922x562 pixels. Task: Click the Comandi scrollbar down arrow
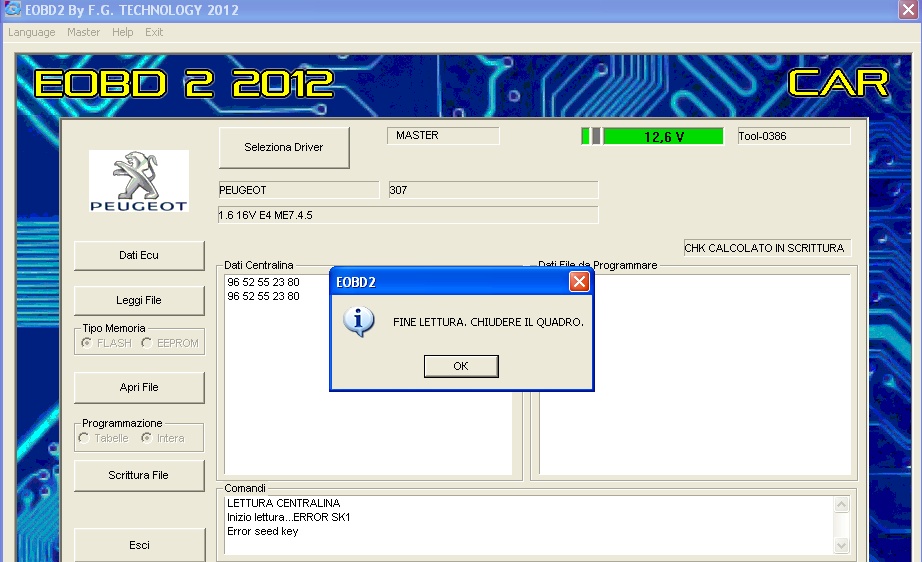(x=841, y=546)
